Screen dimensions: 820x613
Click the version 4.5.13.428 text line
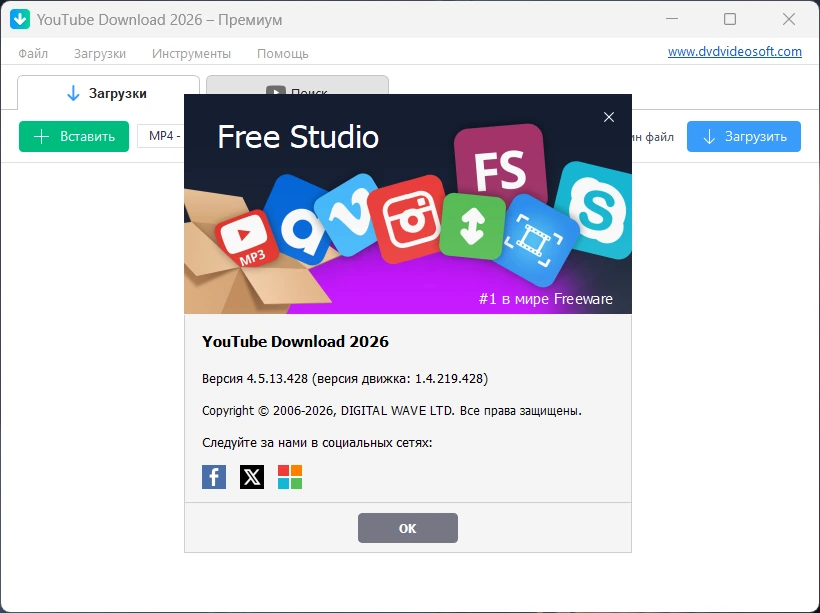click(x=345, y=379)
